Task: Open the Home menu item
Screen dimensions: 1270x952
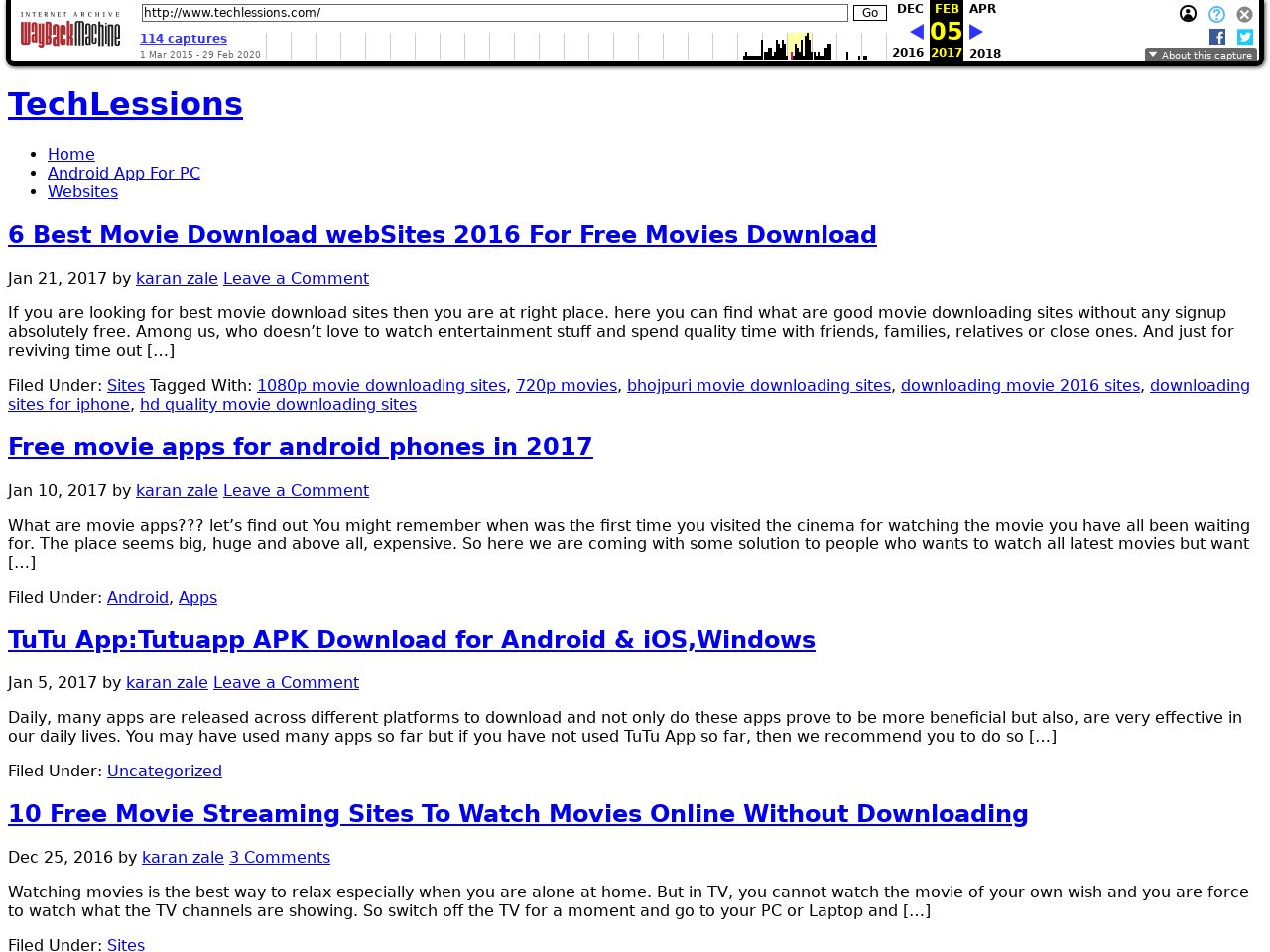Action: (x=71, y=154)
